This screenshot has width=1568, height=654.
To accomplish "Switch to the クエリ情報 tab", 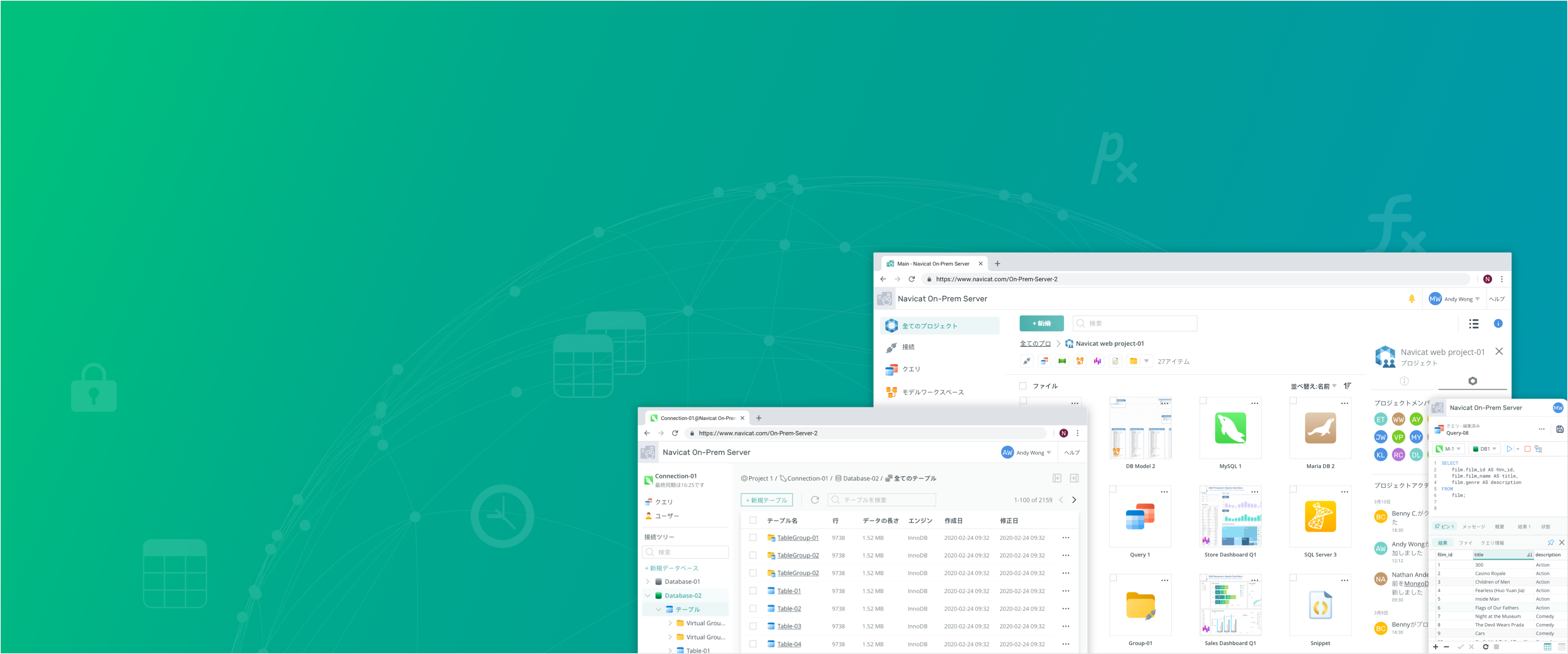I will click(x=1492, y=543).
